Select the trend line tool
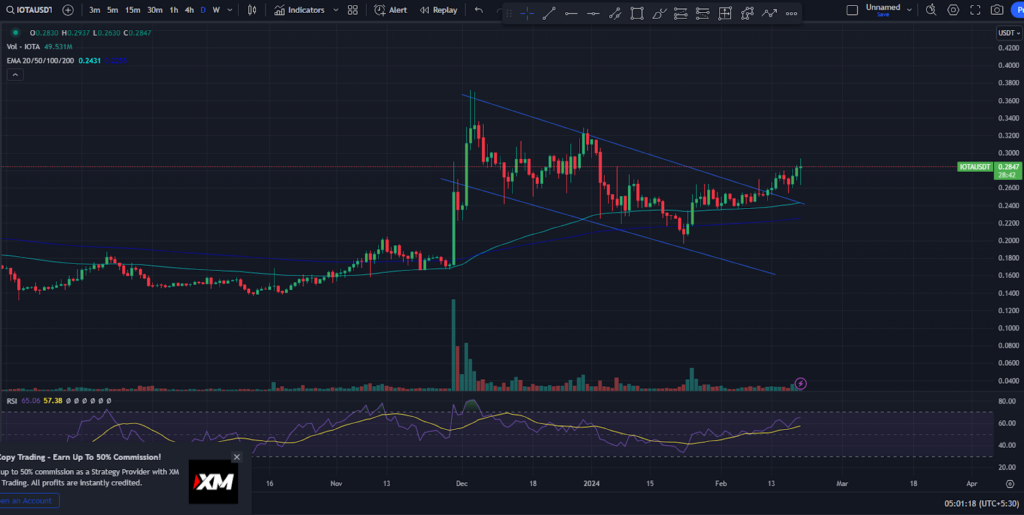 coord(549,13)
